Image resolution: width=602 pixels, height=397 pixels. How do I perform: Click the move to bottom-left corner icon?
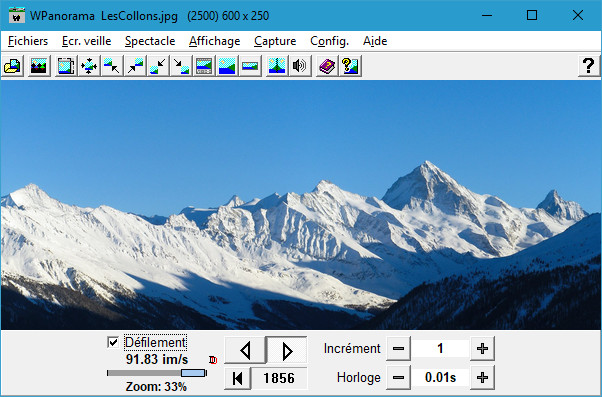pos(158,66)
